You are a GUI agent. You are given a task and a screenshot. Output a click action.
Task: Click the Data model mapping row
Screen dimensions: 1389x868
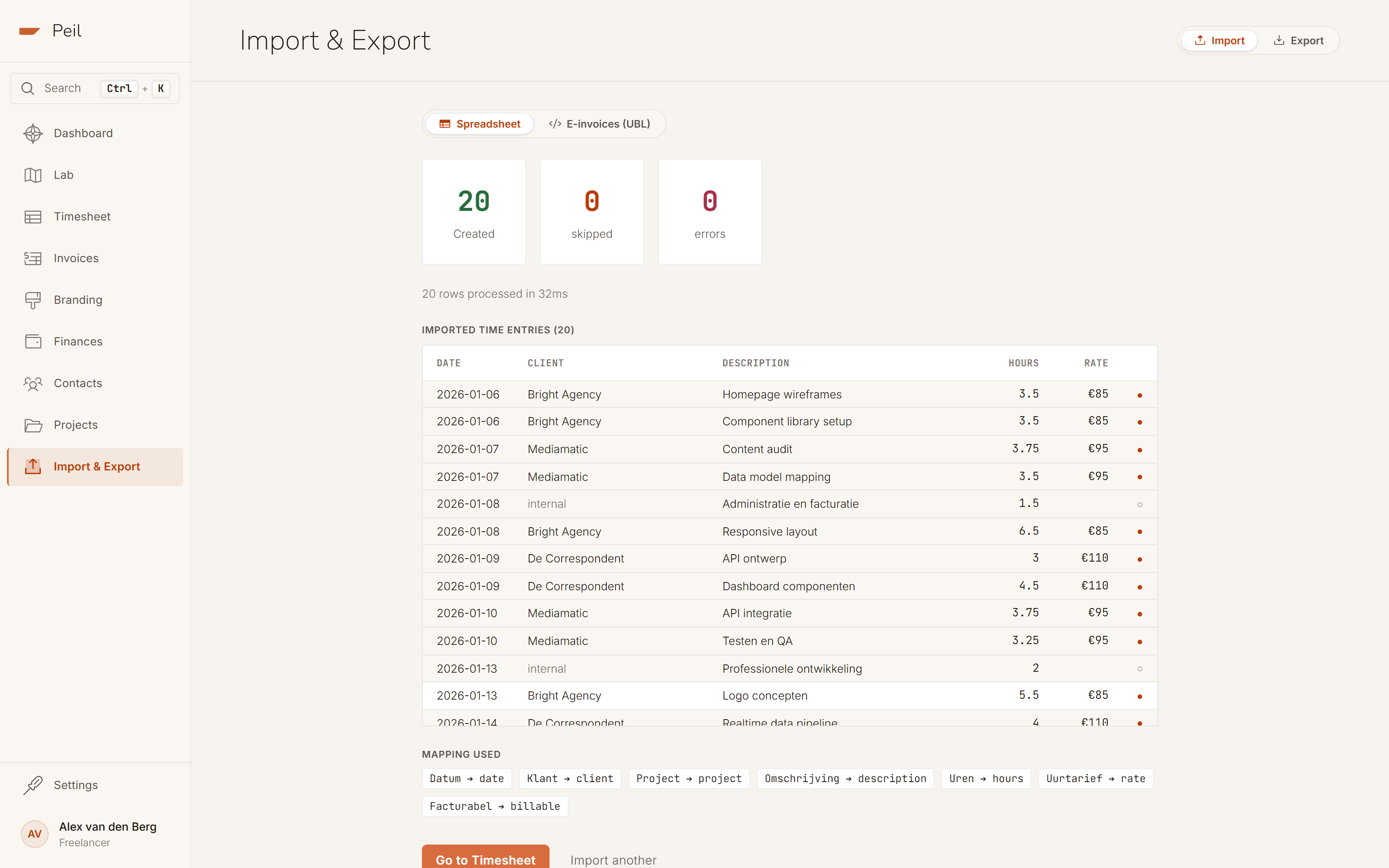click(789, 477)
